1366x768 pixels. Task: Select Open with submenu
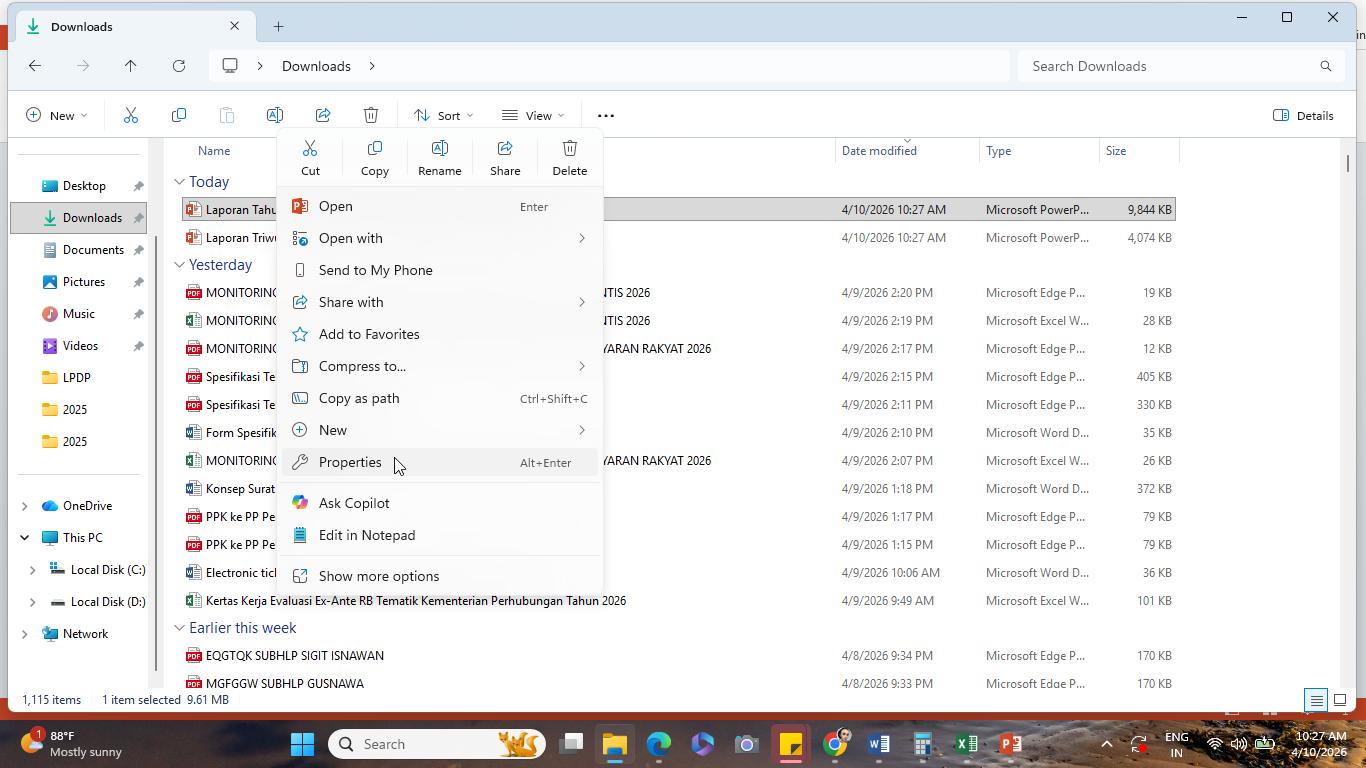(440, 238)
